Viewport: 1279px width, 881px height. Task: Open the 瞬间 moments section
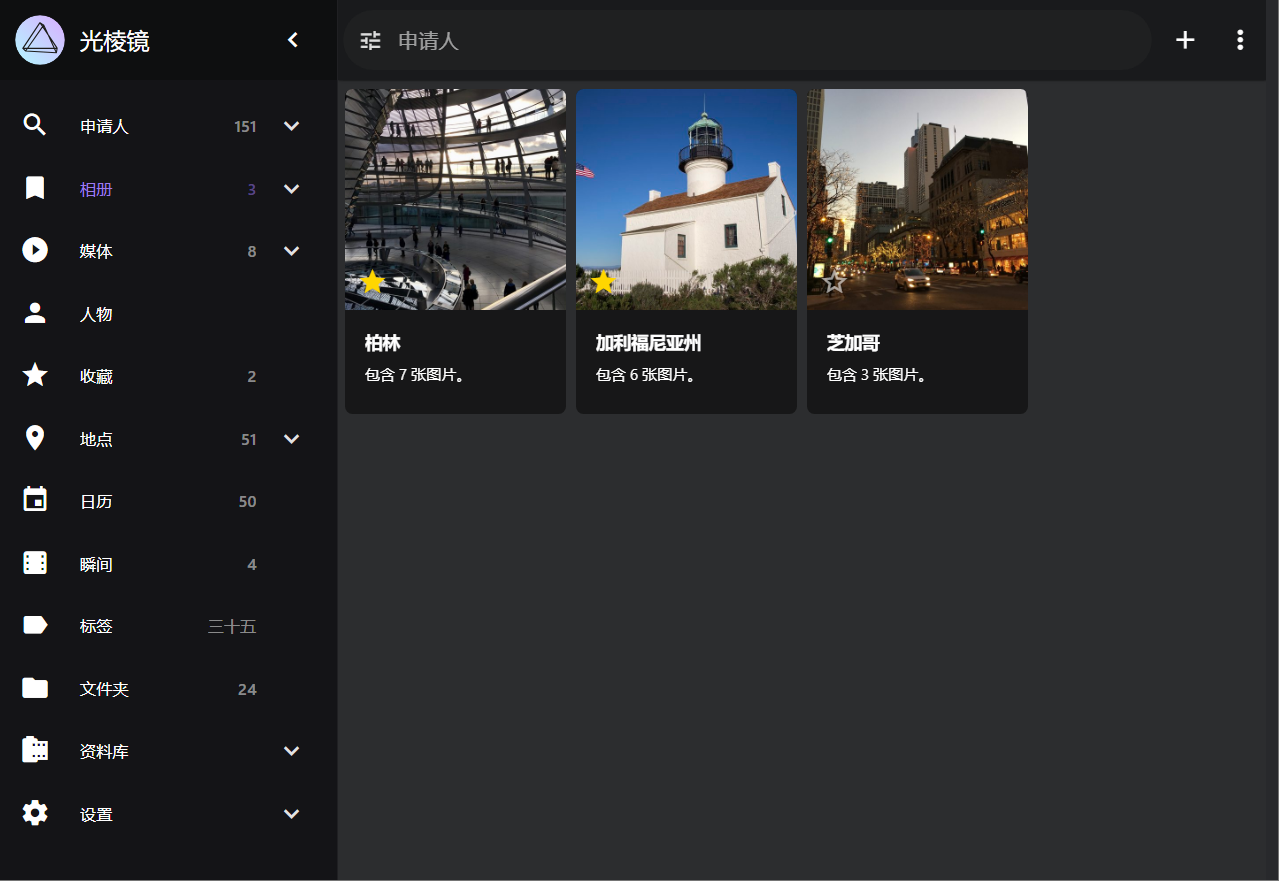96,564
